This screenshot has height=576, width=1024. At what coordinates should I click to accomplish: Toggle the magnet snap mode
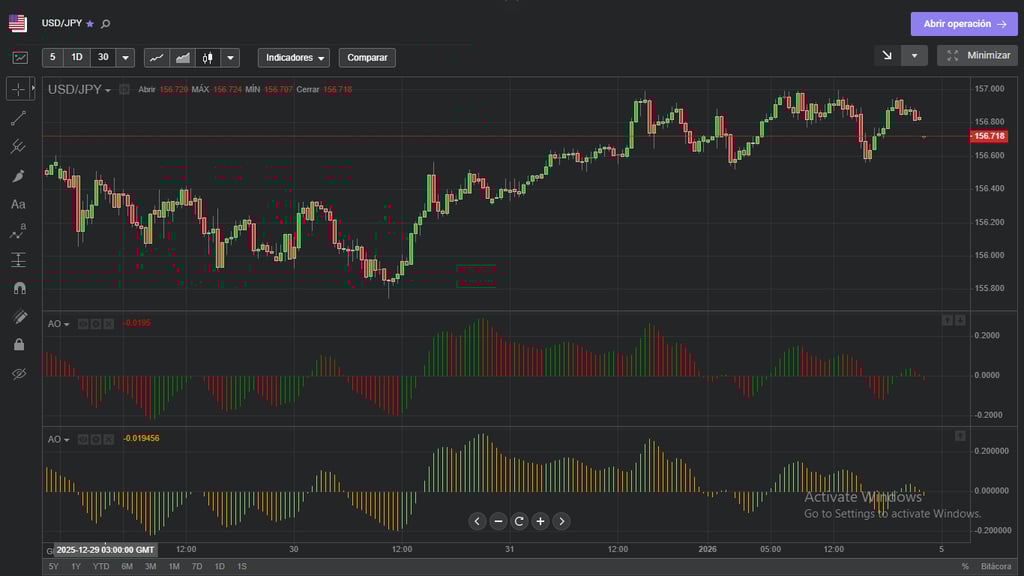[19, 288]
